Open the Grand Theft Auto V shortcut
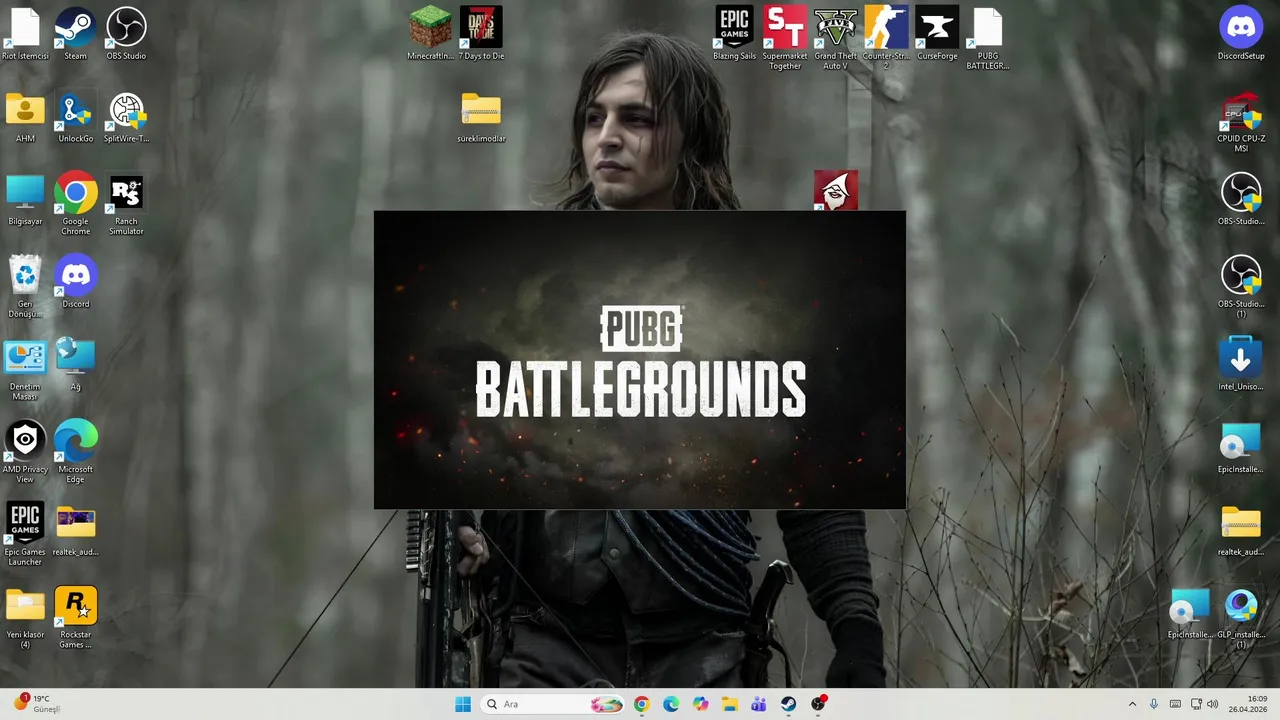The width and height of the screenshot is (1280, 720). click(x=835, y=38)
